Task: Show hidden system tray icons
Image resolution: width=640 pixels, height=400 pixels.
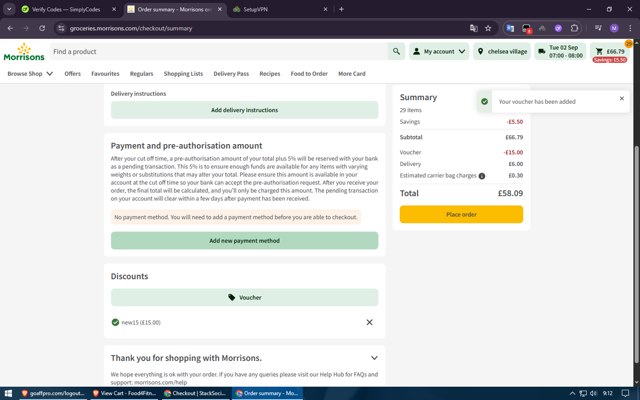Action: click(572, 393)
